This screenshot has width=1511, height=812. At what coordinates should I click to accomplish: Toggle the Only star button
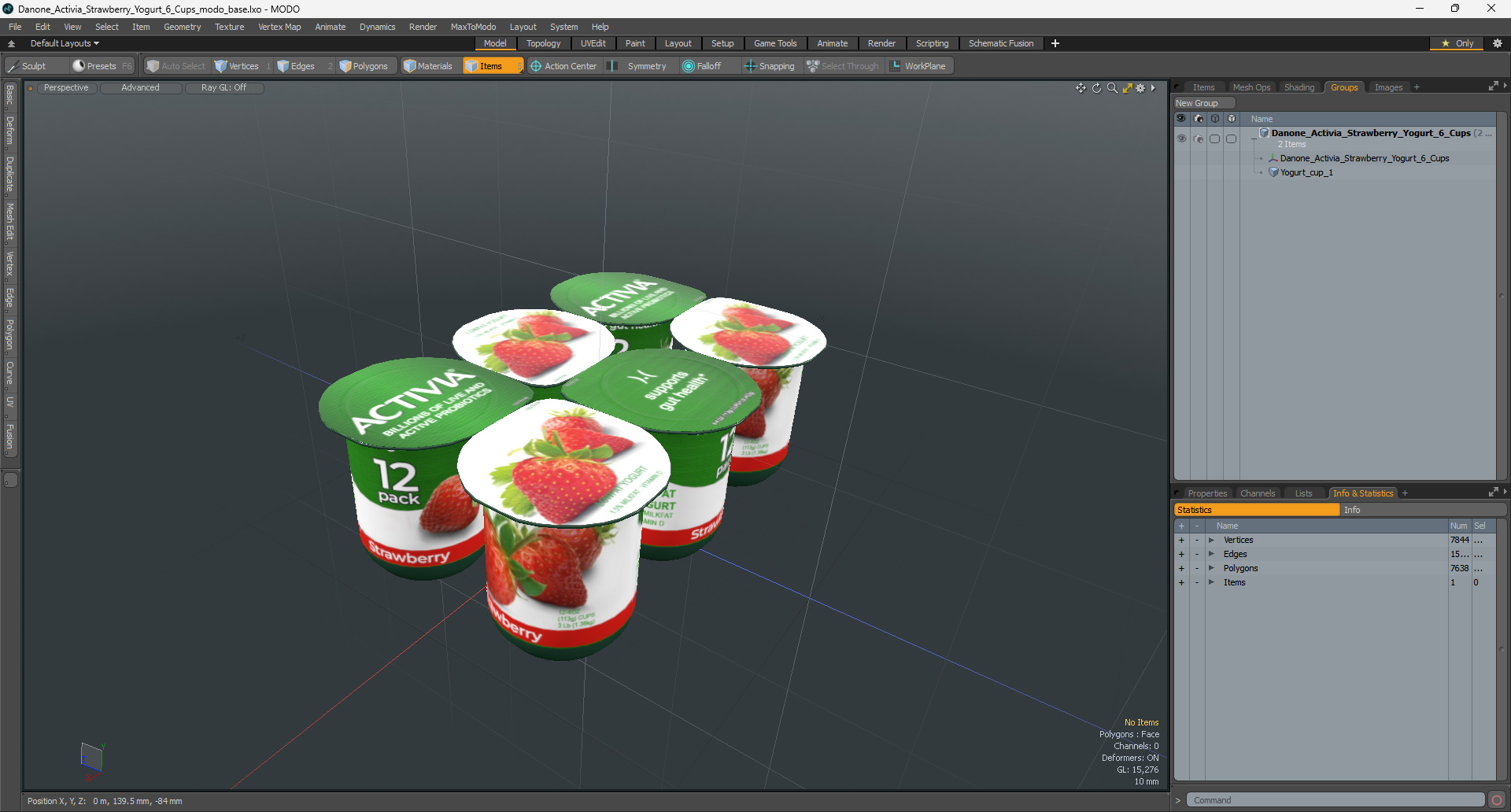1457,43
